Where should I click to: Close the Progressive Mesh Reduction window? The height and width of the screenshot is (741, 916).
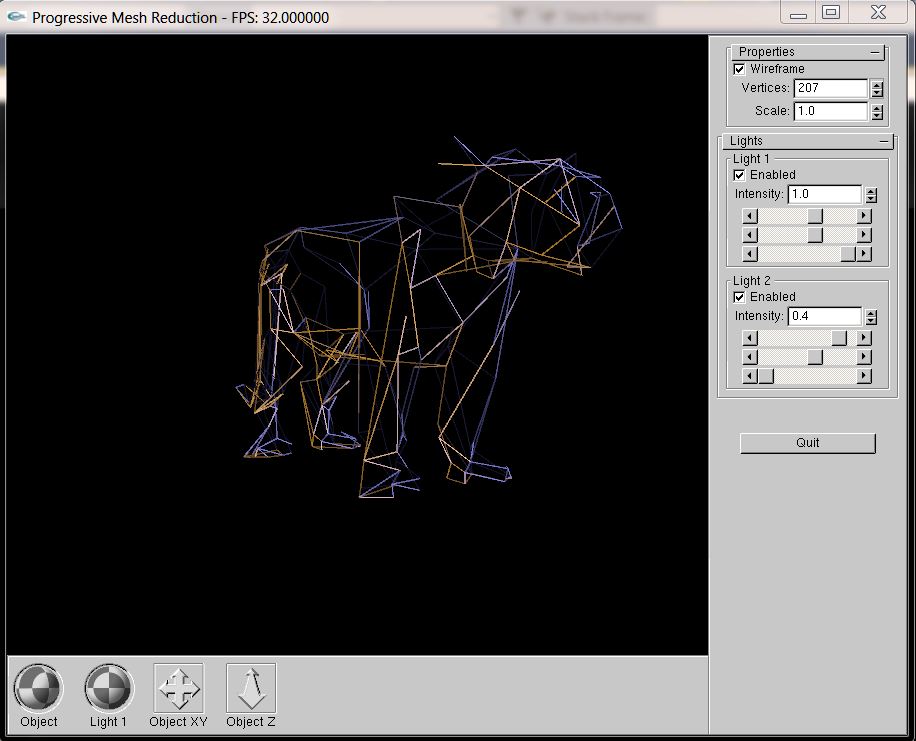click(x=879, y=13)
